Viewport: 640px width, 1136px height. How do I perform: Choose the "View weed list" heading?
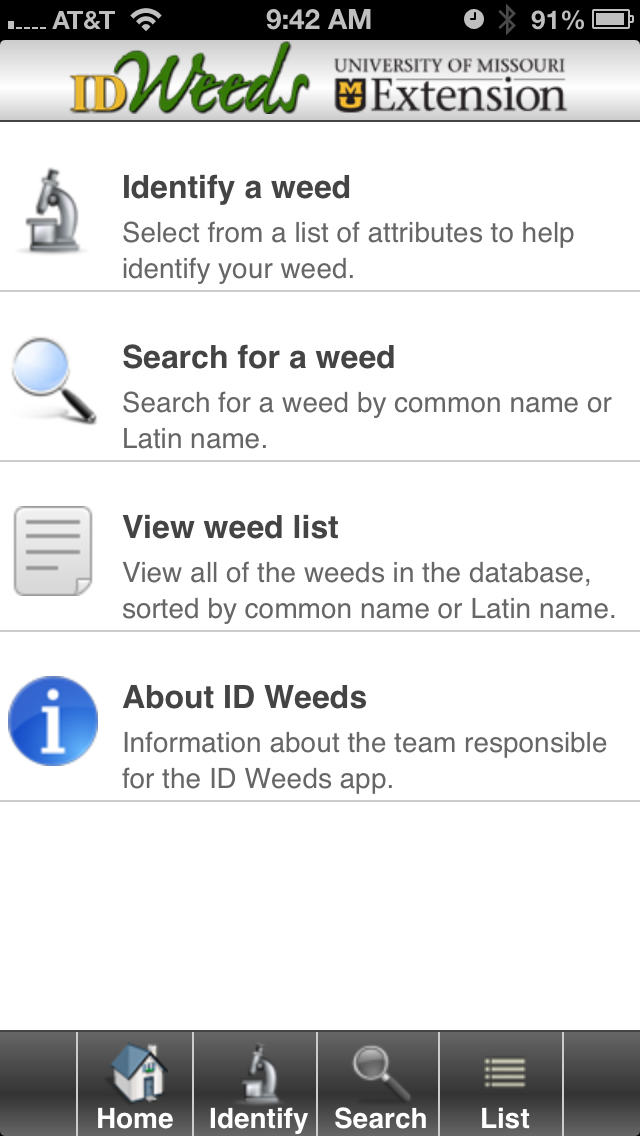click(x=230, y=527)
